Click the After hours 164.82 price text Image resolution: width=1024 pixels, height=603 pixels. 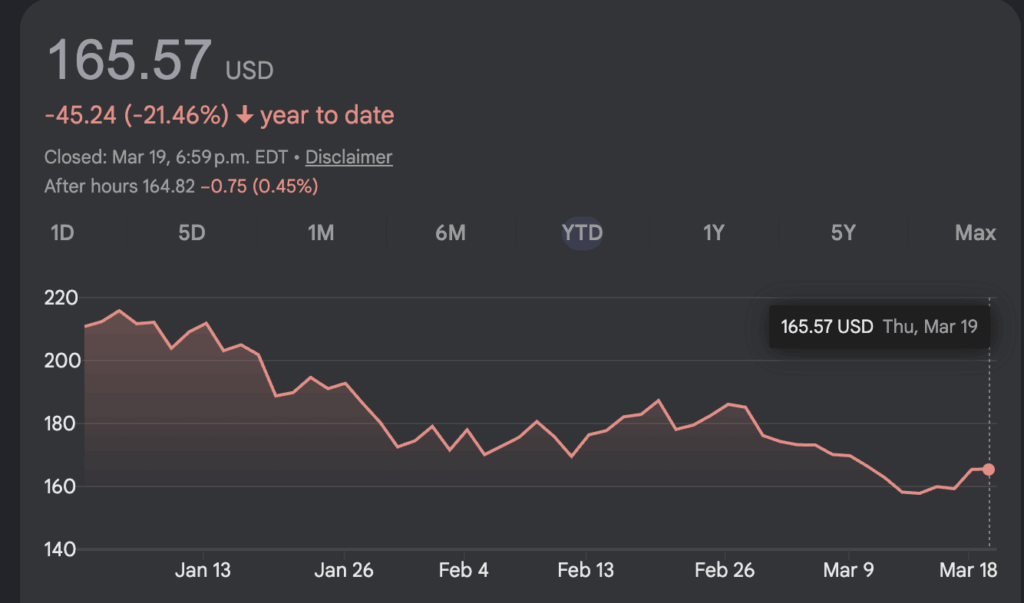point(120,186)
